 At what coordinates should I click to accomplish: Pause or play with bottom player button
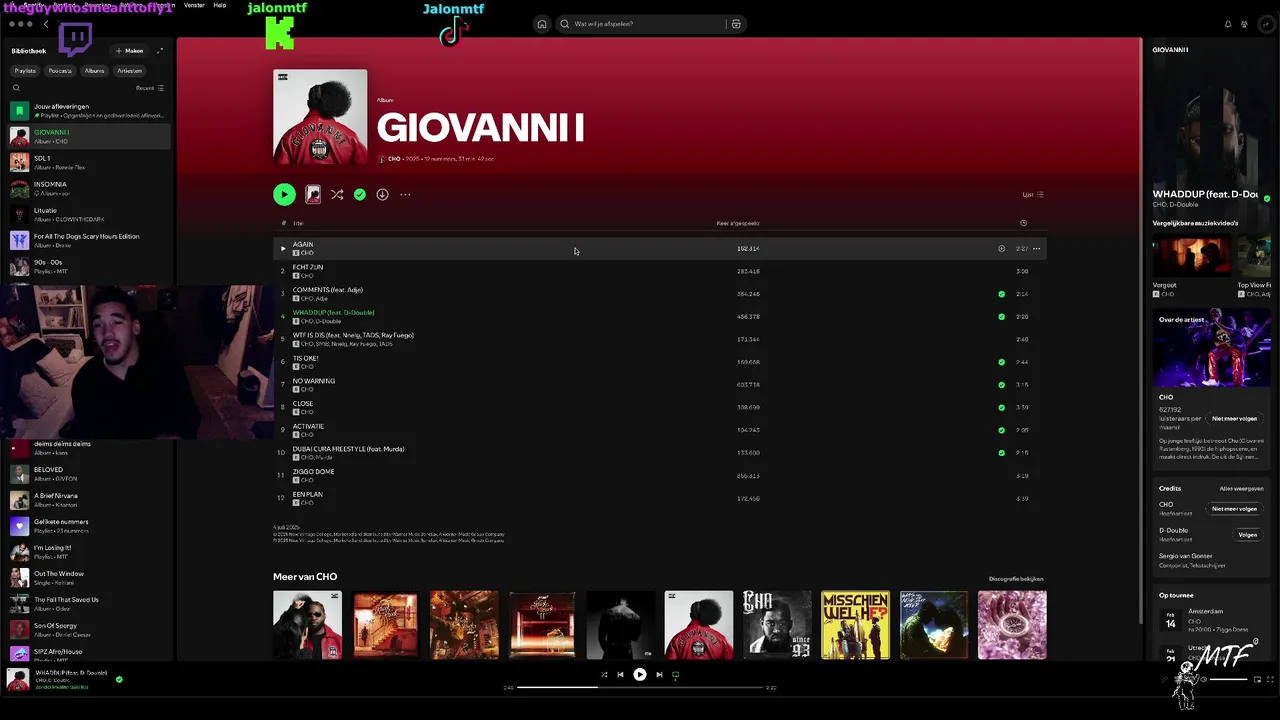[x=640, y=675]
